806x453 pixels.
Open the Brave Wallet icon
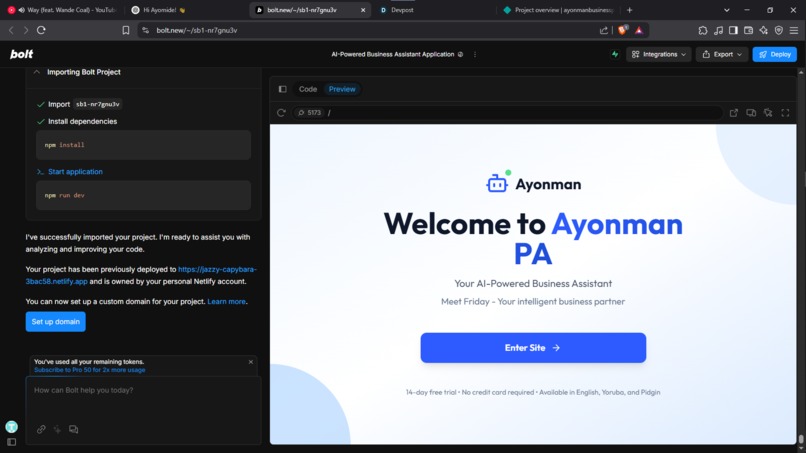[x=748, y=30]
